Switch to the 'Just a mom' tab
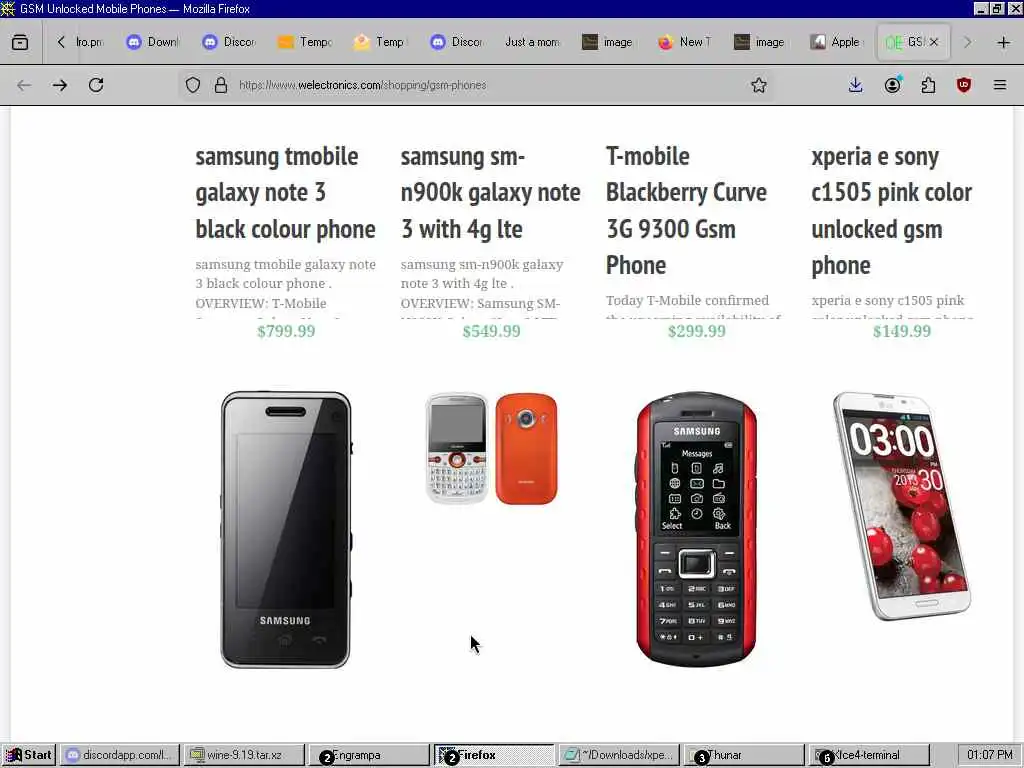Screen dimensions: 1024x768 click(532, 42)
